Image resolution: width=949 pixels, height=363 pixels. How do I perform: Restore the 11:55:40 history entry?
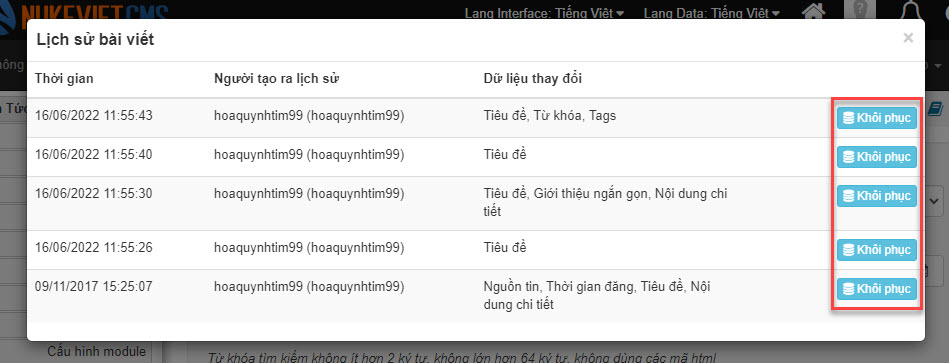pyautogui.click(x=877, y=157)
